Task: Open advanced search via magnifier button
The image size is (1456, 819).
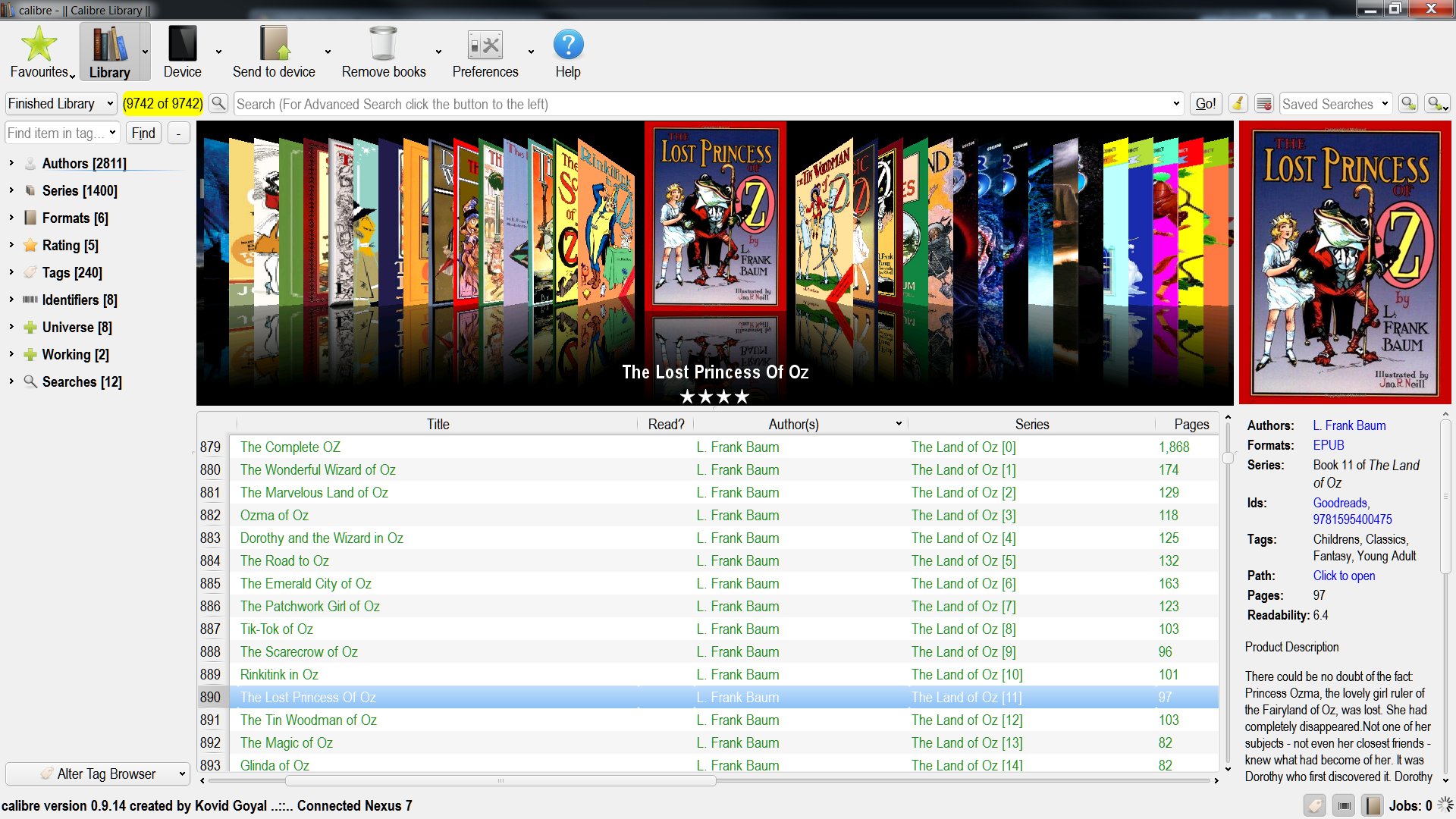Action: click(218, 104)
